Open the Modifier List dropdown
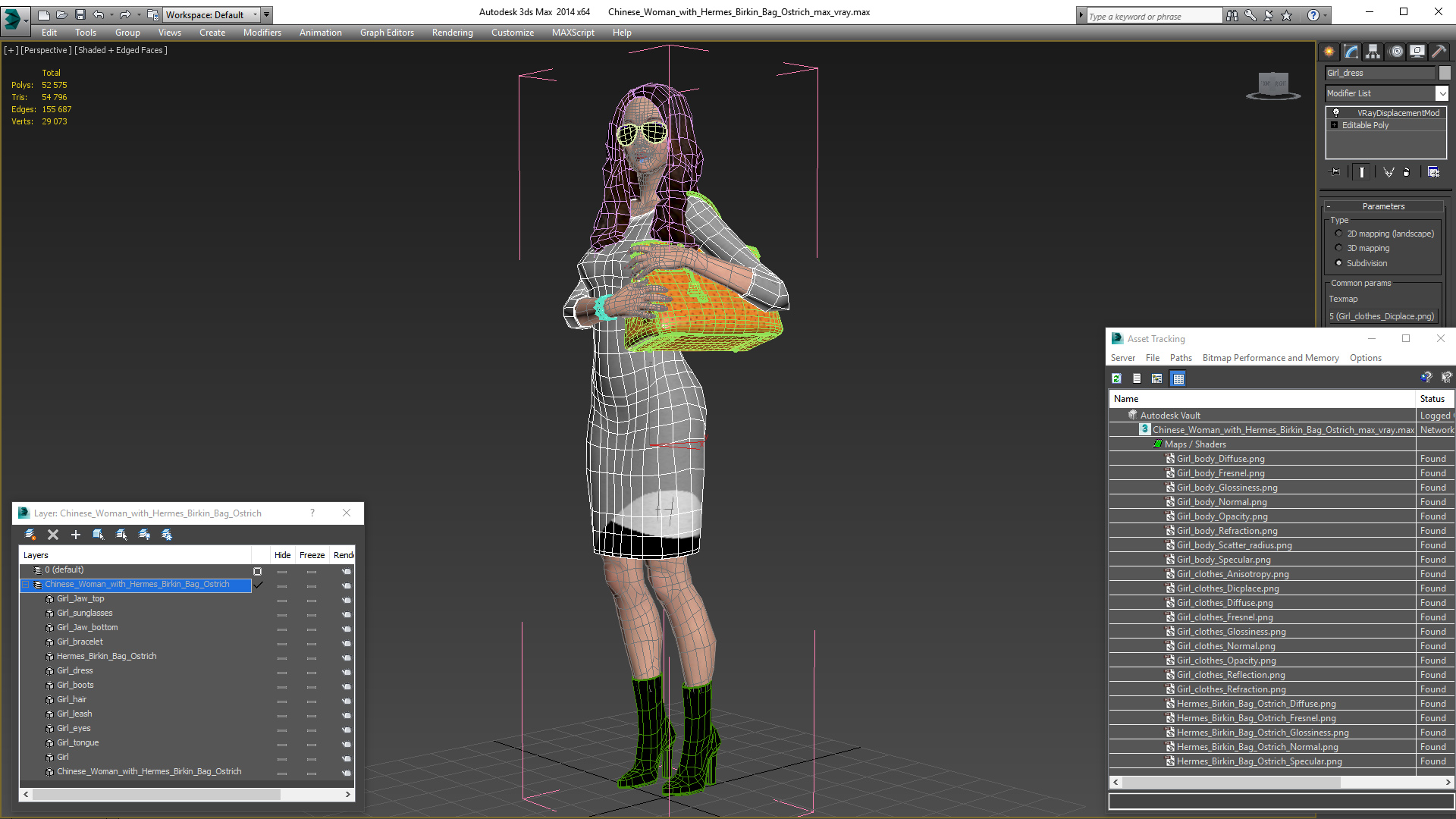Viewport: 1456px width, 819px height. click(x=1442, y=93)
